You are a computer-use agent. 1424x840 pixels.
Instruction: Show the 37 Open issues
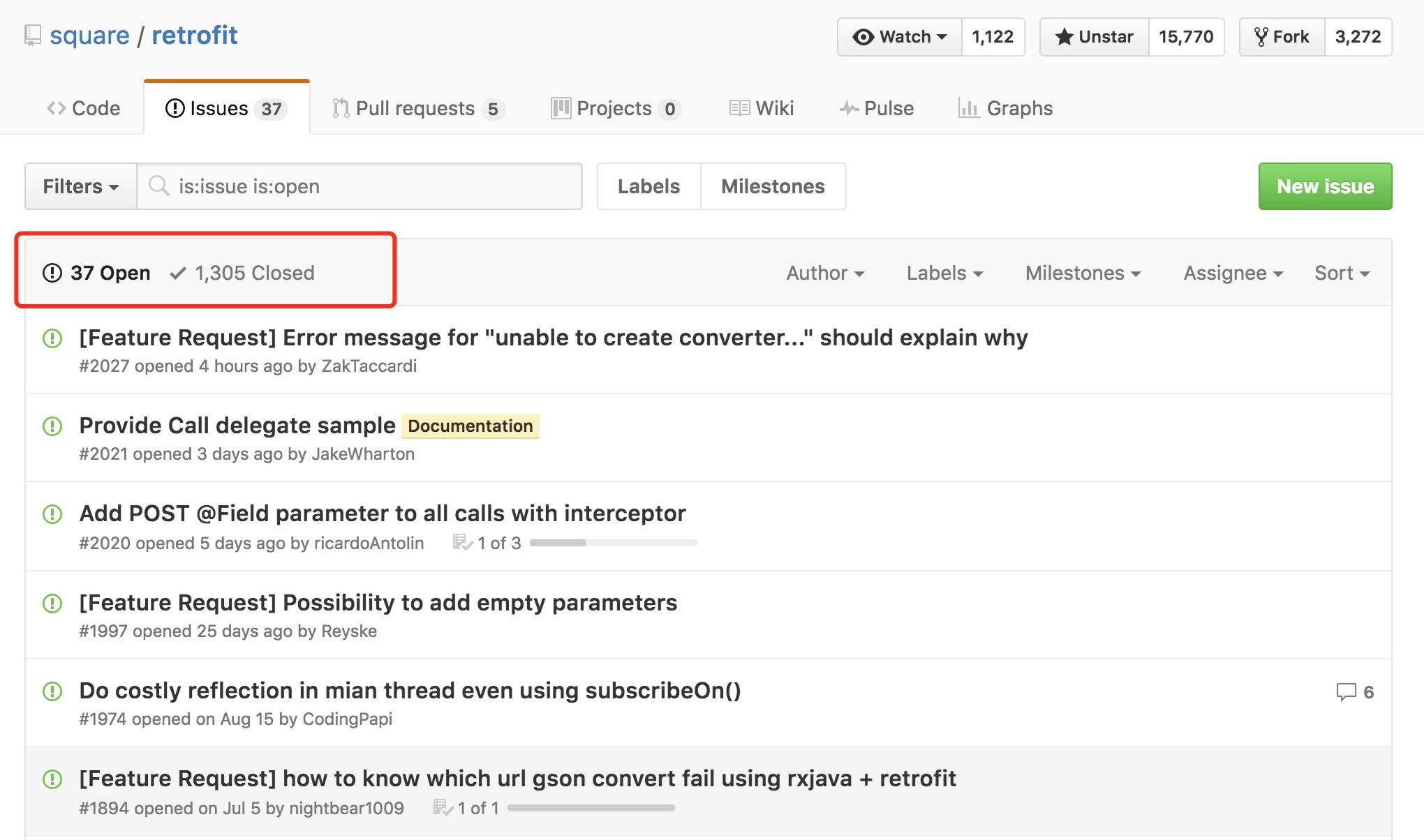click(96, 273)
